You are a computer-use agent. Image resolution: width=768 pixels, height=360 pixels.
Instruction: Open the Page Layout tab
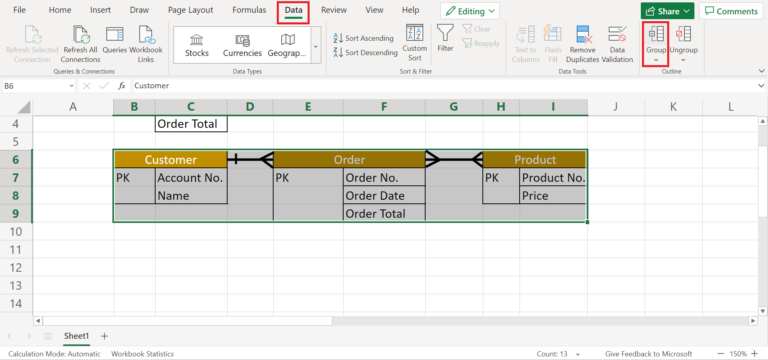pyautogui.click(x=191, y=10)
